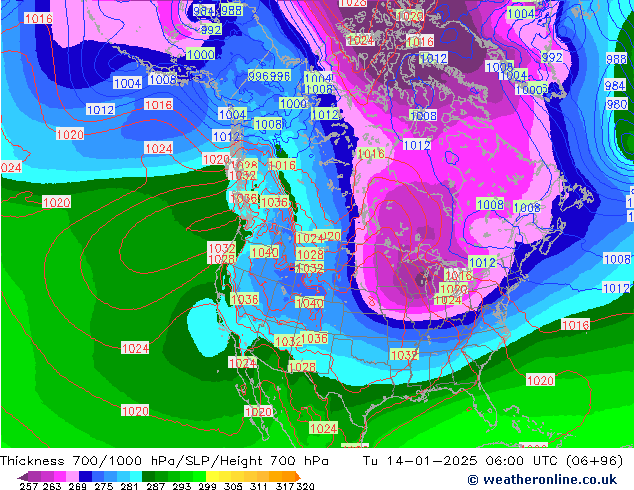
Task: Select the cyan legend swatch above 281
Action: [136, 476]
